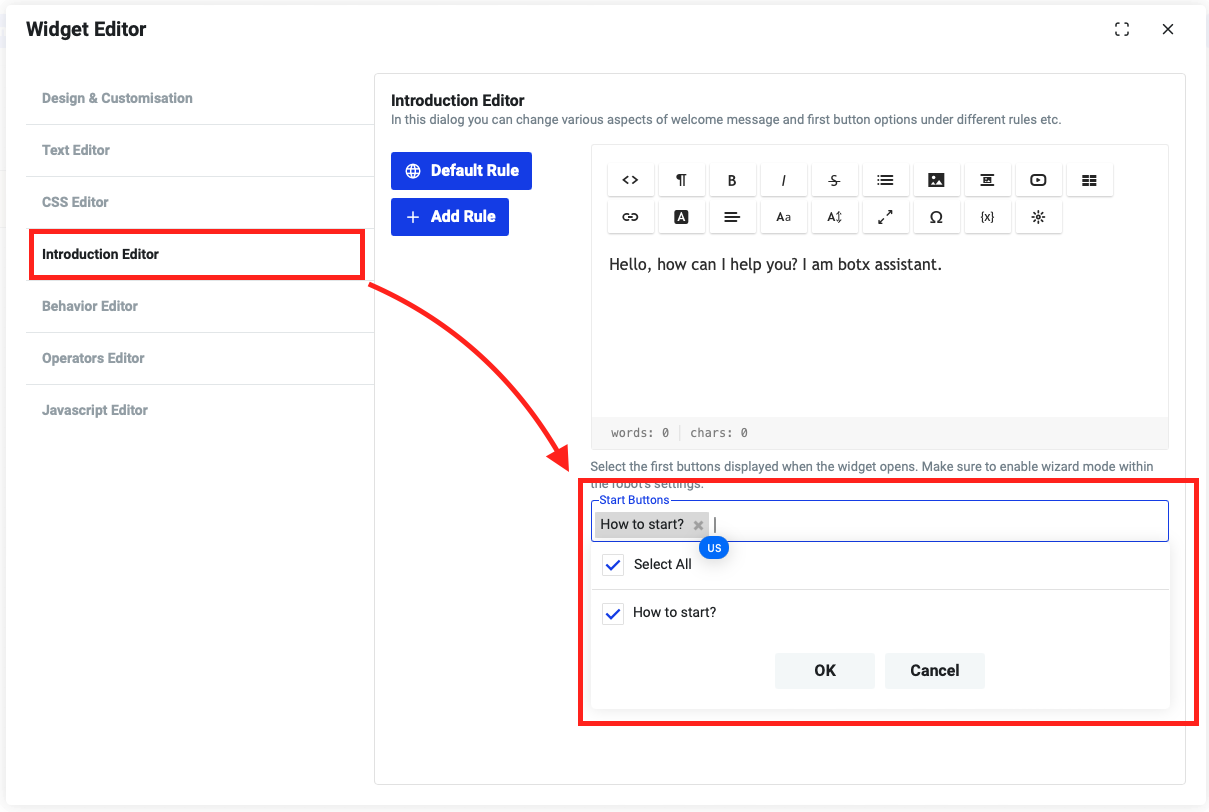Insert a variable using the {x} icon
Image resolution: width=1209 pixels, height=812 pixels.
click(988, 216)
